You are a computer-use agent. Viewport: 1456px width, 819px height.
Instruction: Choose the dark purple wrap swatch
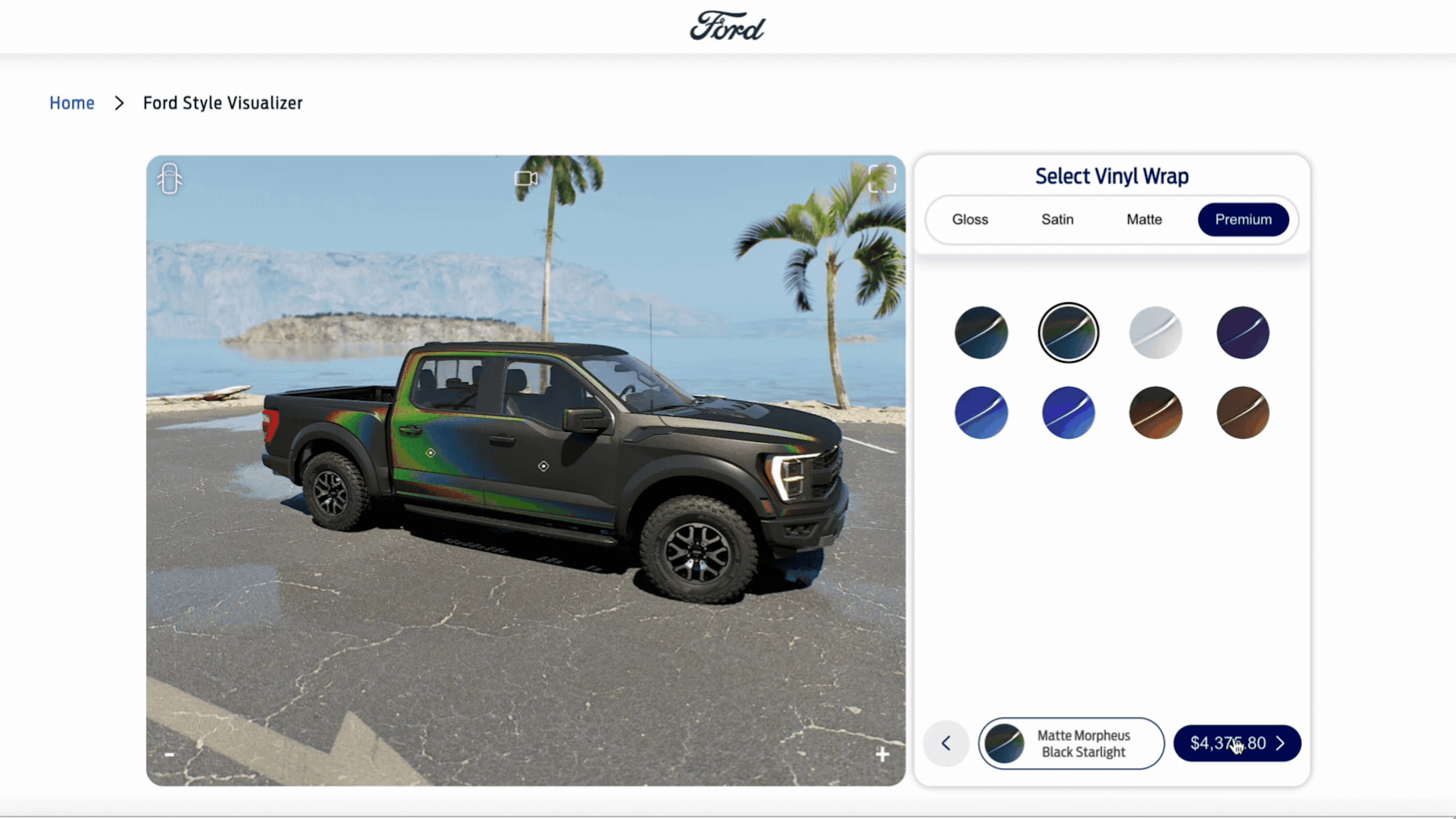point(1242,332)
